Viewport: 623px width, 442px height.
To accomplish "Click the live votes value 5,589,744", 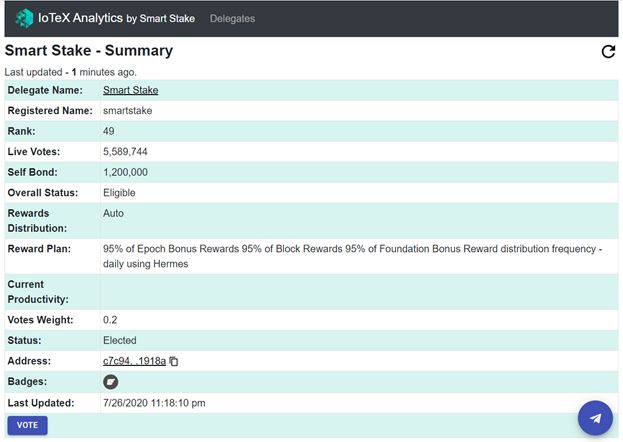I will pos(125,151).
